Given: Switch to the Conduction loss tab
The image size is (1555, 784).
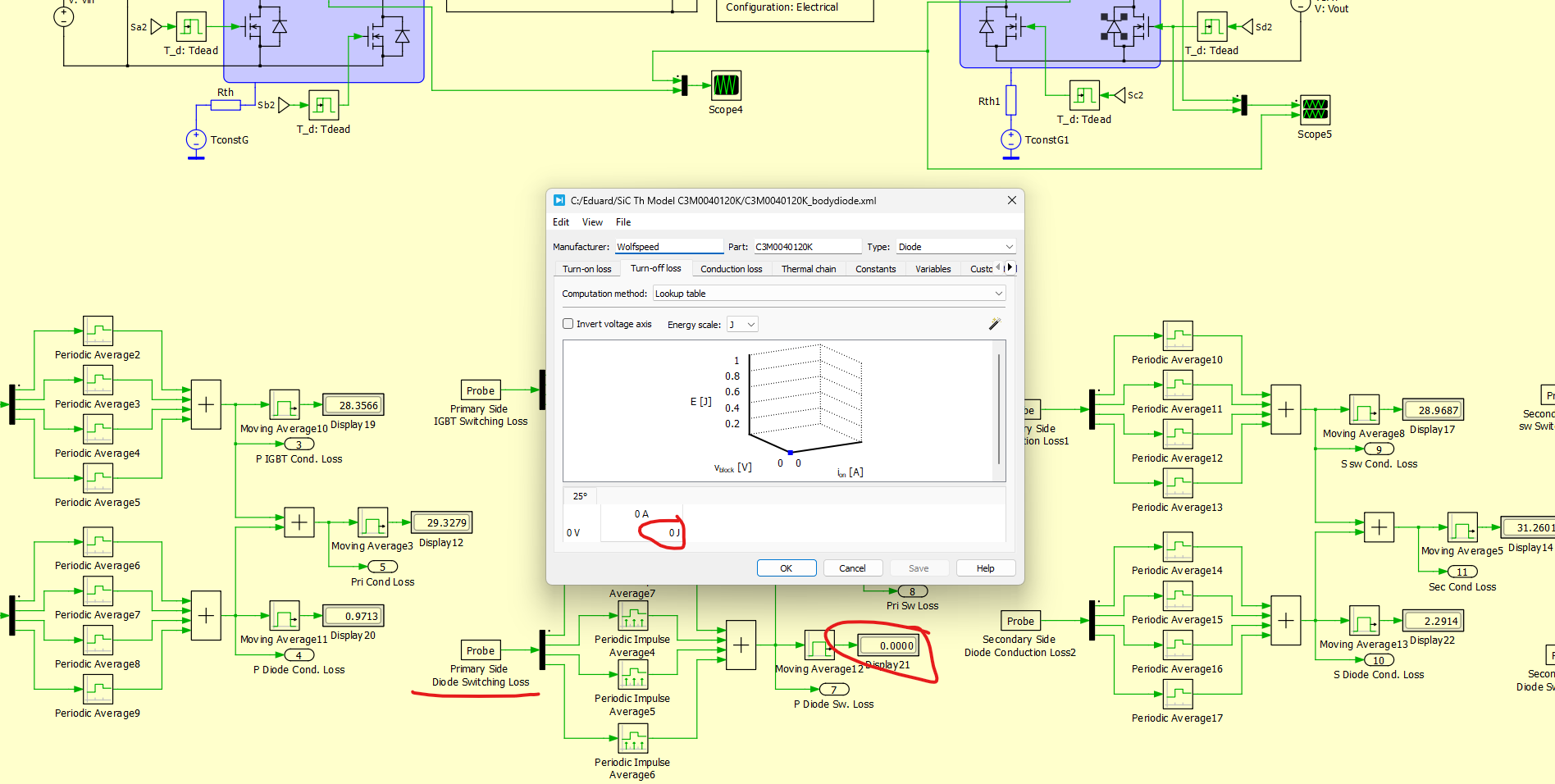Looking at the screenshot, I should (x=732, y=269).
